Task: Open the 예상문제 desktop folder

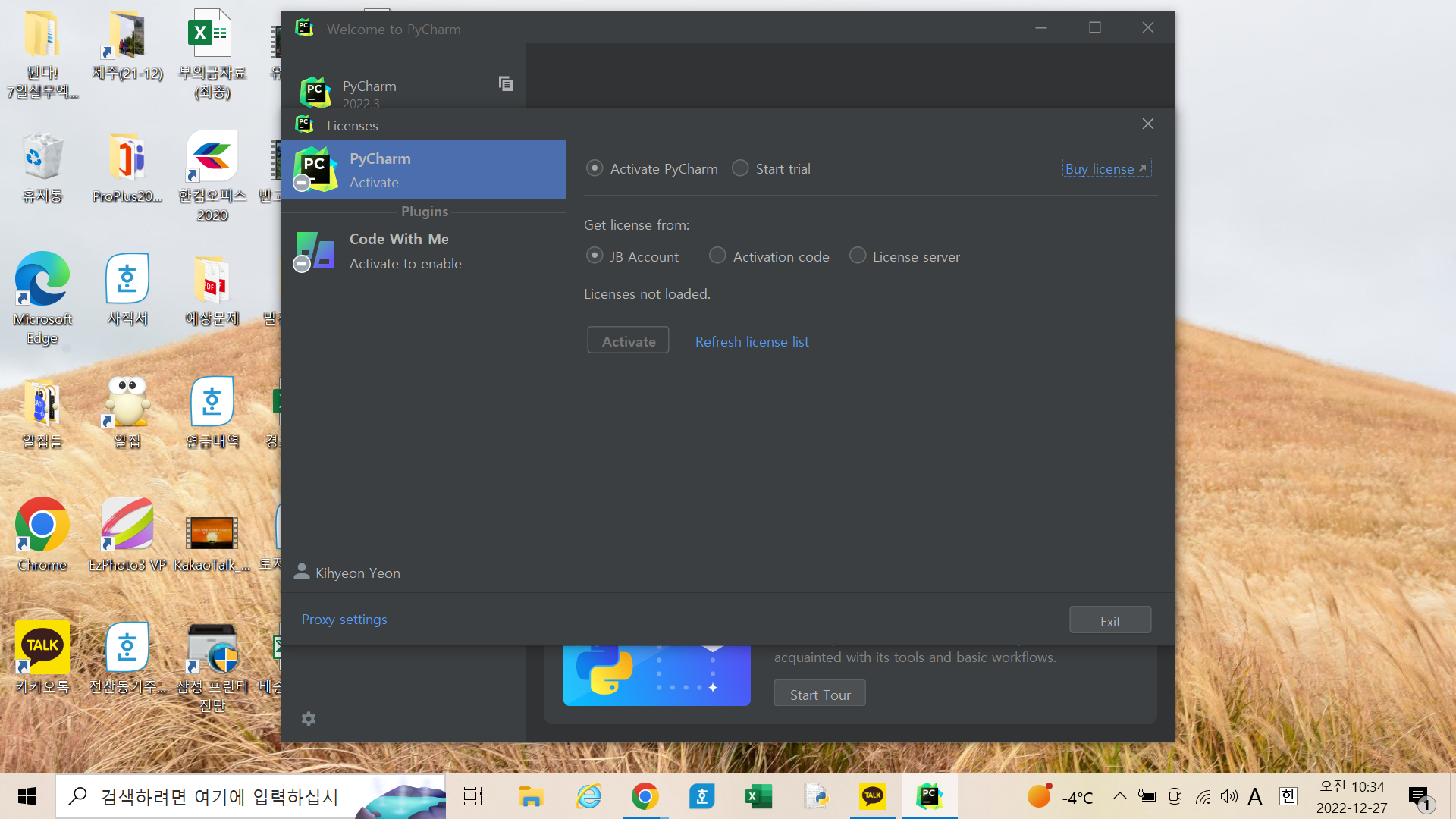Action: coord(212,290)
